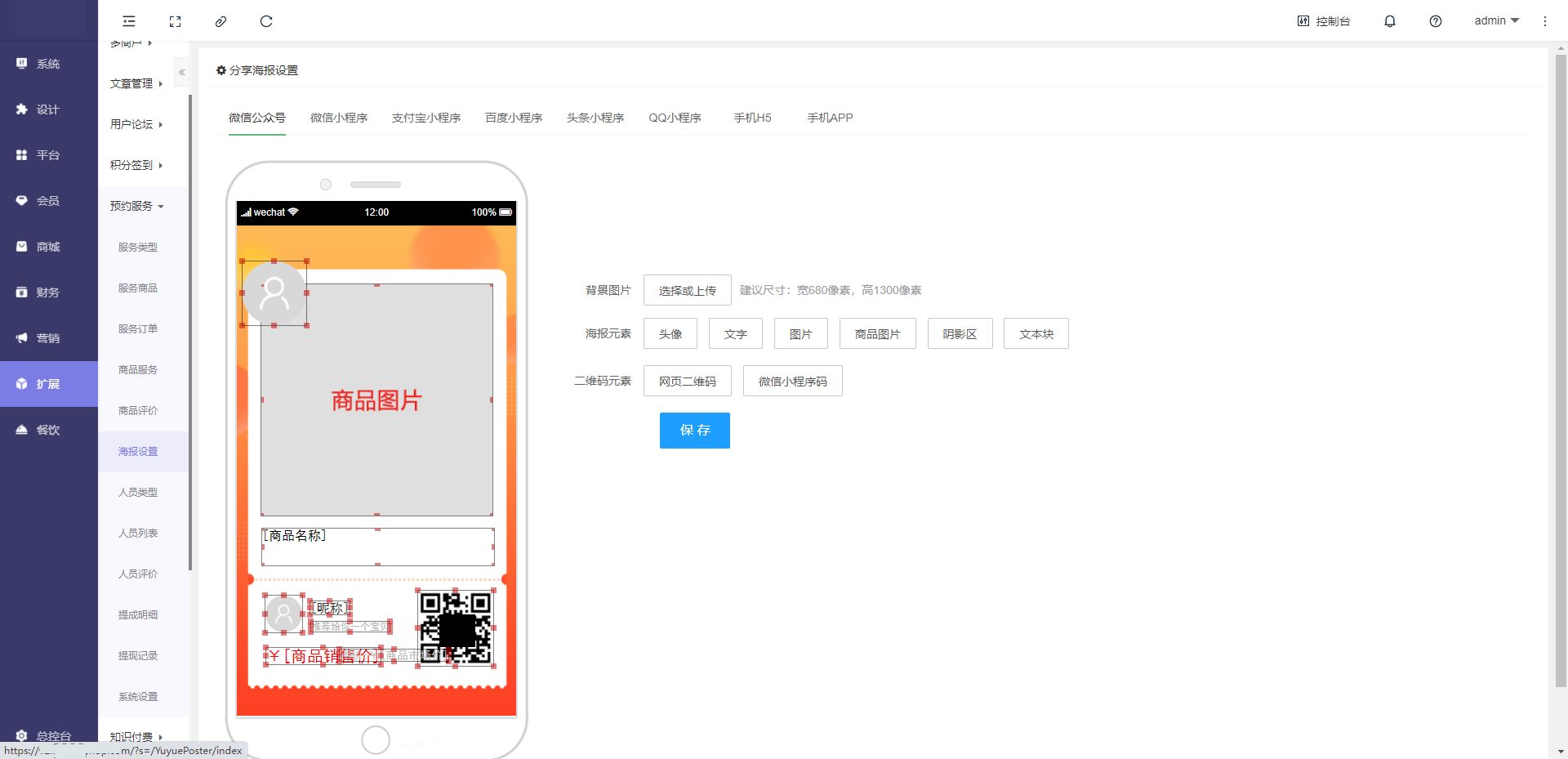Click the refresh page icon
The height and width of the screenshot is (759, 1568).
(x=266, y=21)
